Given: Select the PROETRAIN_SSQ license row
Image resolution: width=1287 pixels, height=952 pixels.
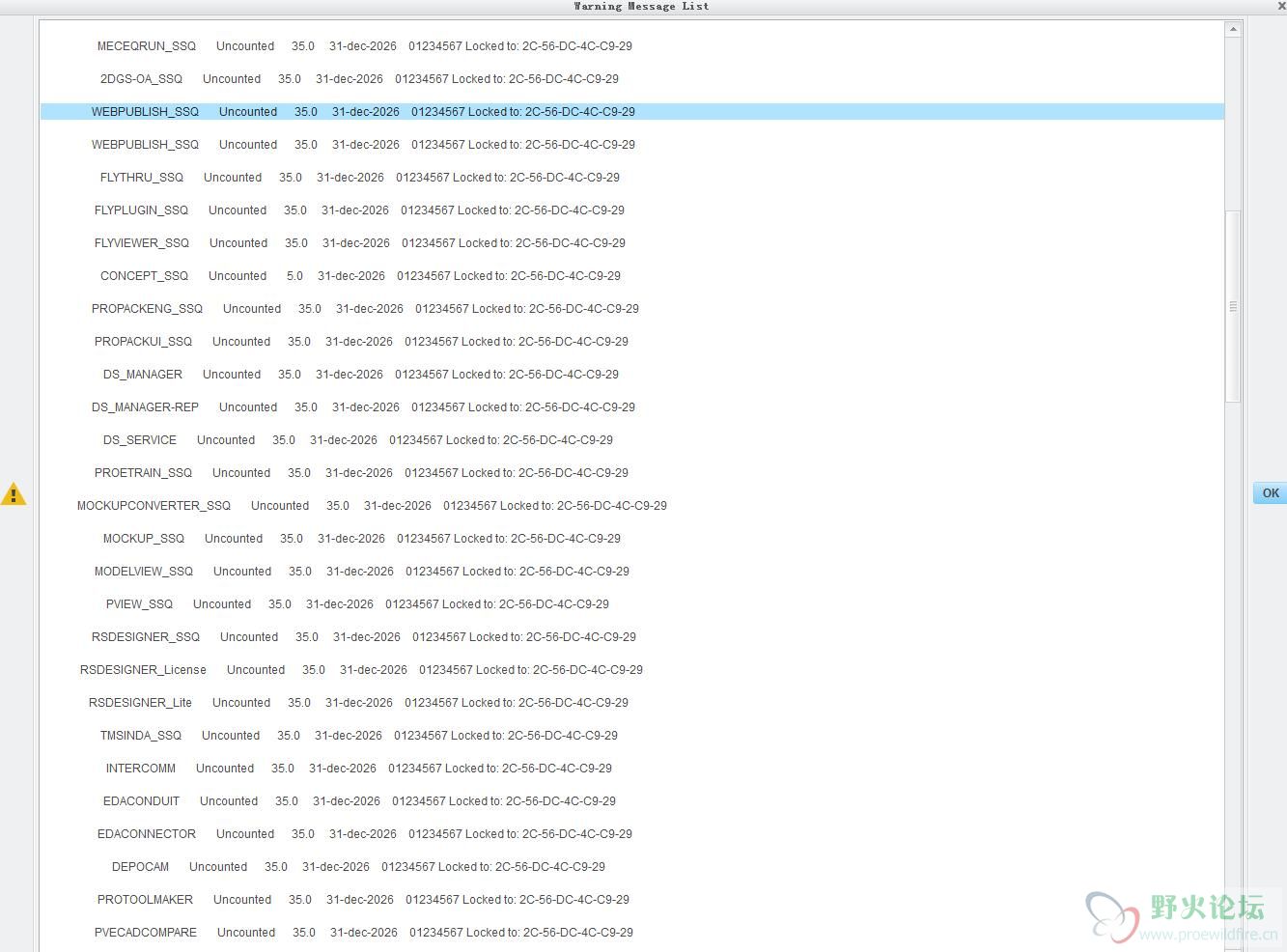Looking at the screenshot, I should tap(632, 473).
